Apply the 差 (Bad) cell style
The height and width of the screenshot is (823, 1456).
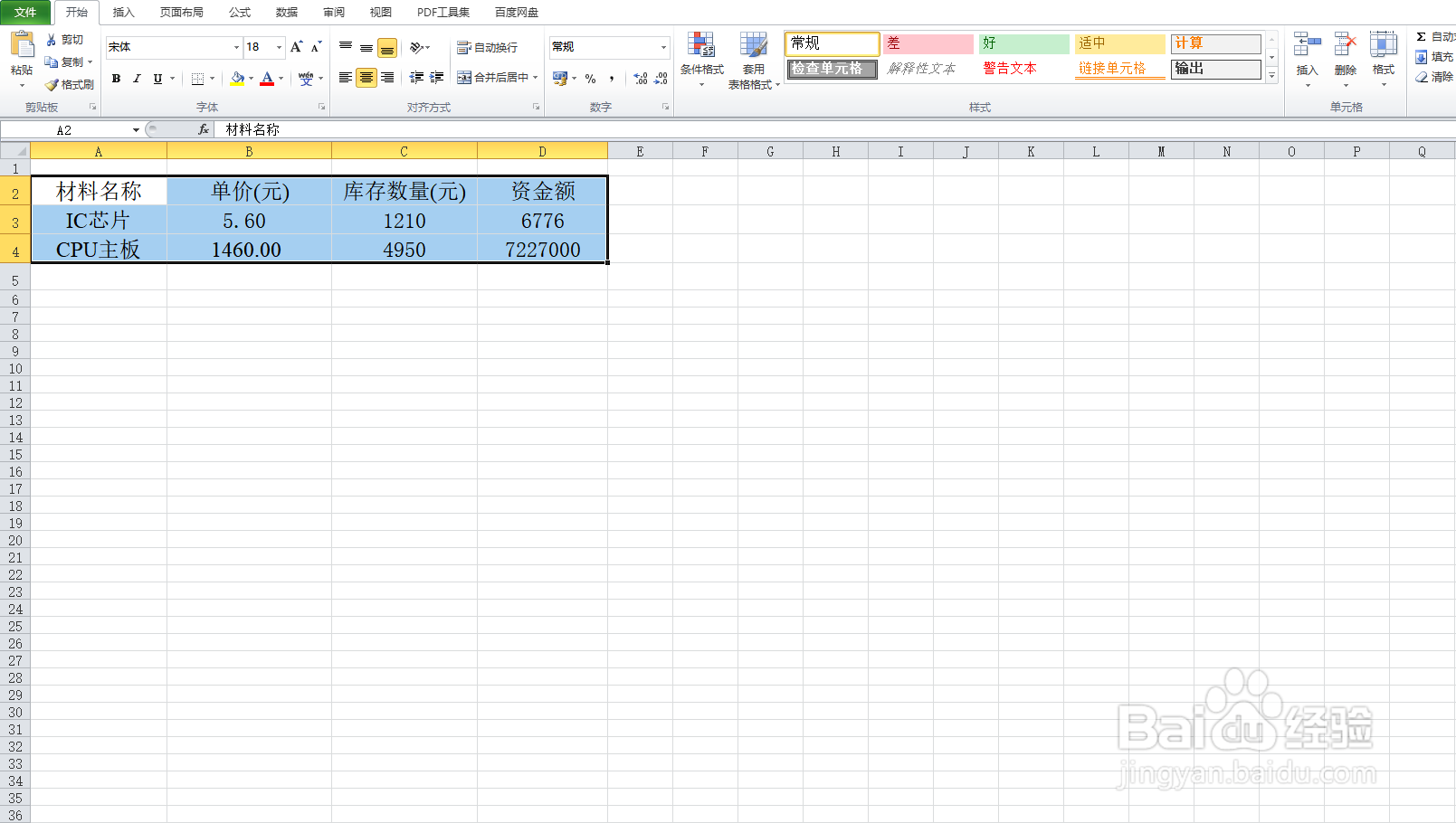pyautogui.click(x=928, y=43)
